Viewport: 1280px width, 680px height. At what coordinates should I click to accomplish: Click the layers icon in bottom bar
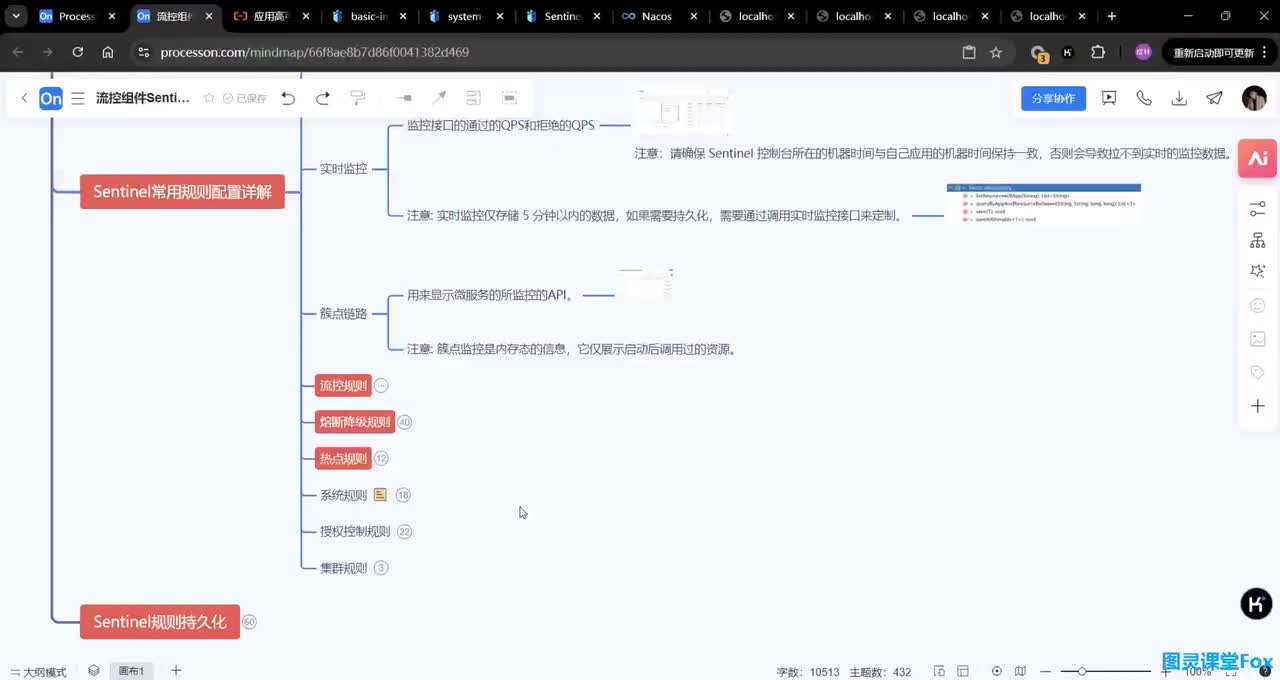coord(94,671)
